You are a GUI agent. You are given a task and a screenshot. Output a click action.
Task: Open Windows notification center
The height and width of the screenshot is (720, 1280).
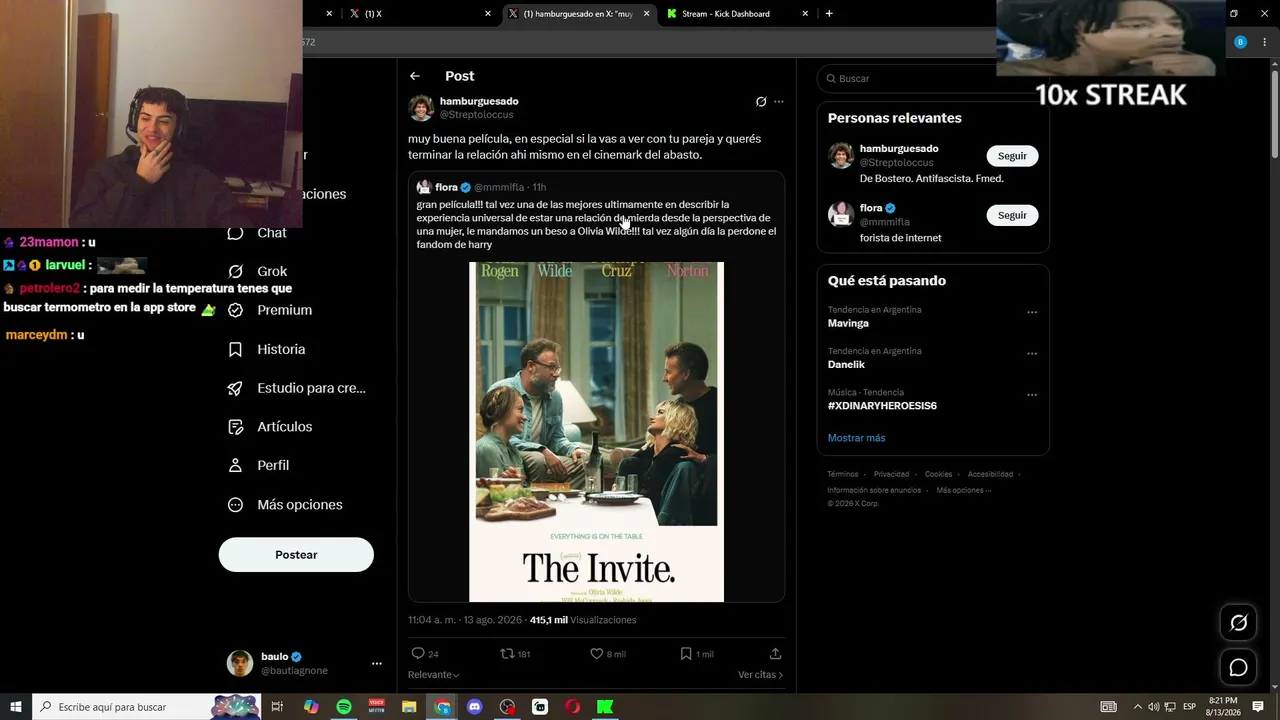tap(1258, 707)
